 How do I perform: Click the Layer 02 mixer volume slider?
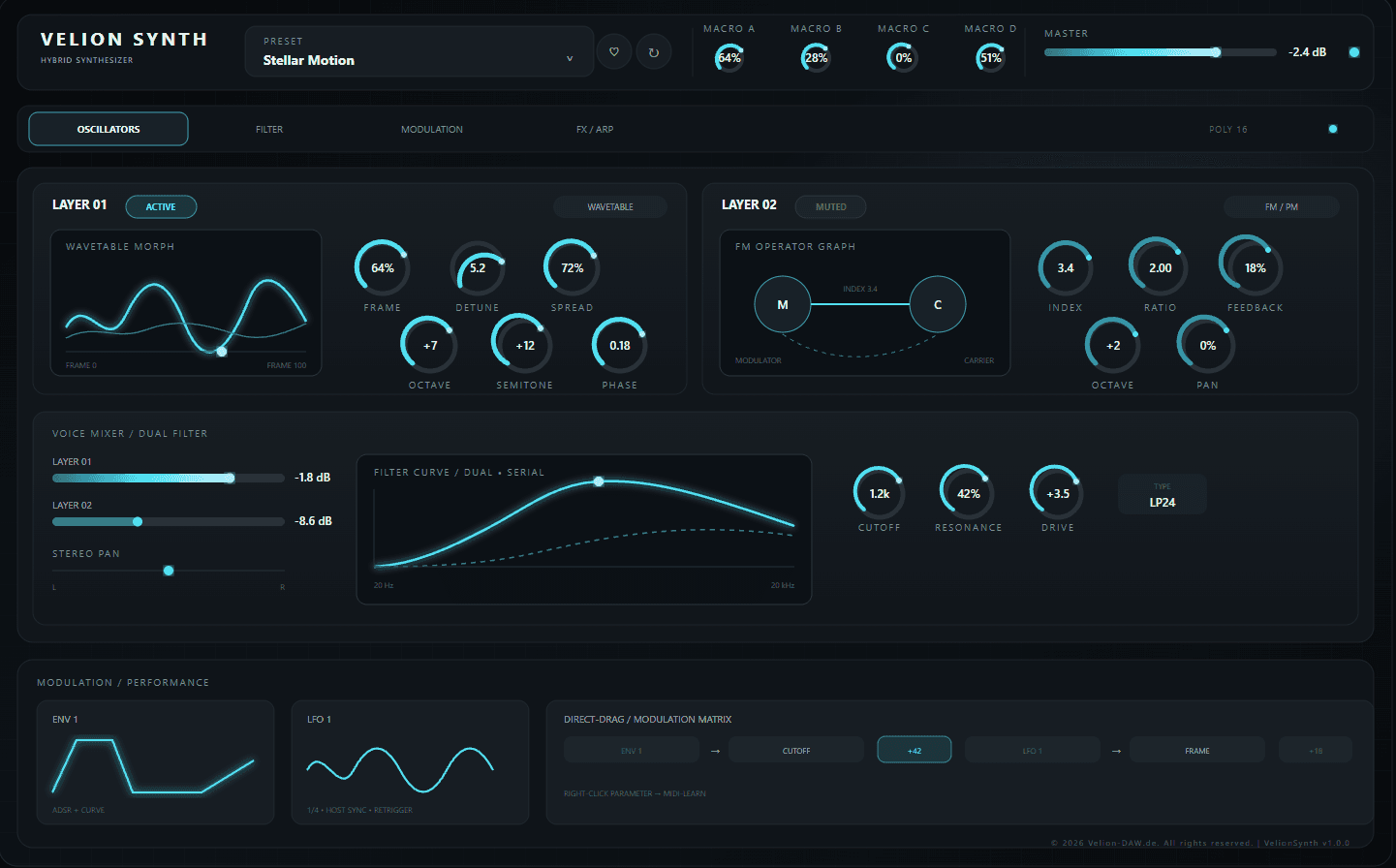pyautogui.click(x=169, y=521)
